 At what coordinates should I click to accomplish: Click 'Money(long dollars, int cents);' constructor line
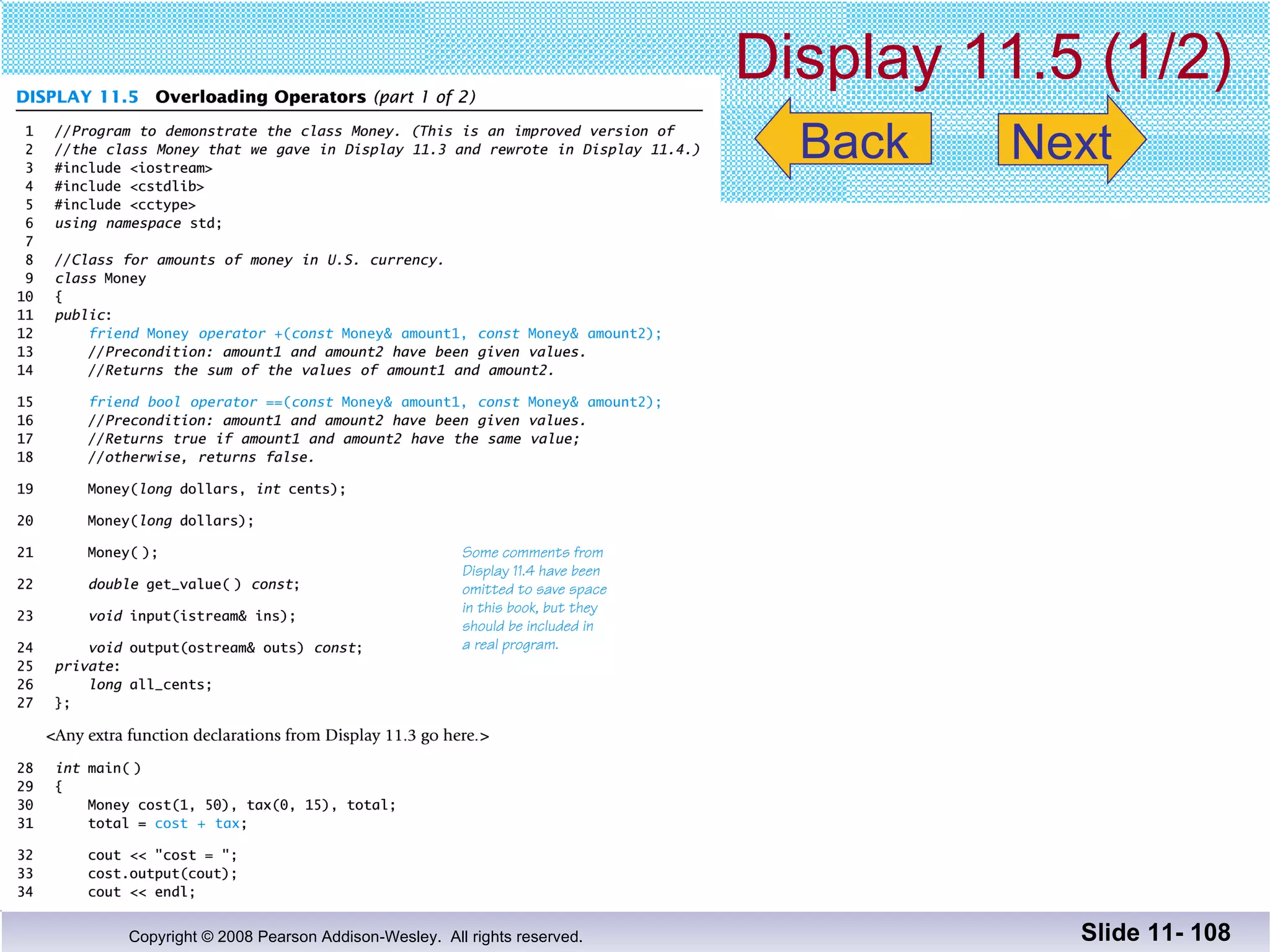(x=216, y=489)
